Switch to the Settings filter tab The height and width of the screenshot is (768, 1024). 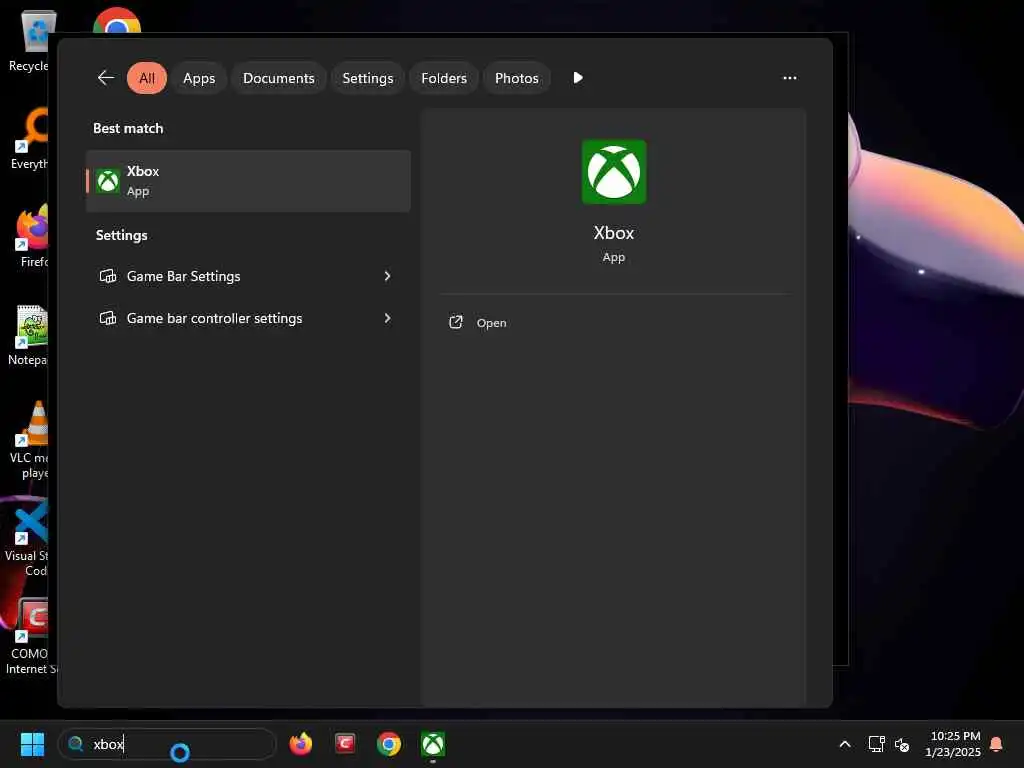click(368, 78)
